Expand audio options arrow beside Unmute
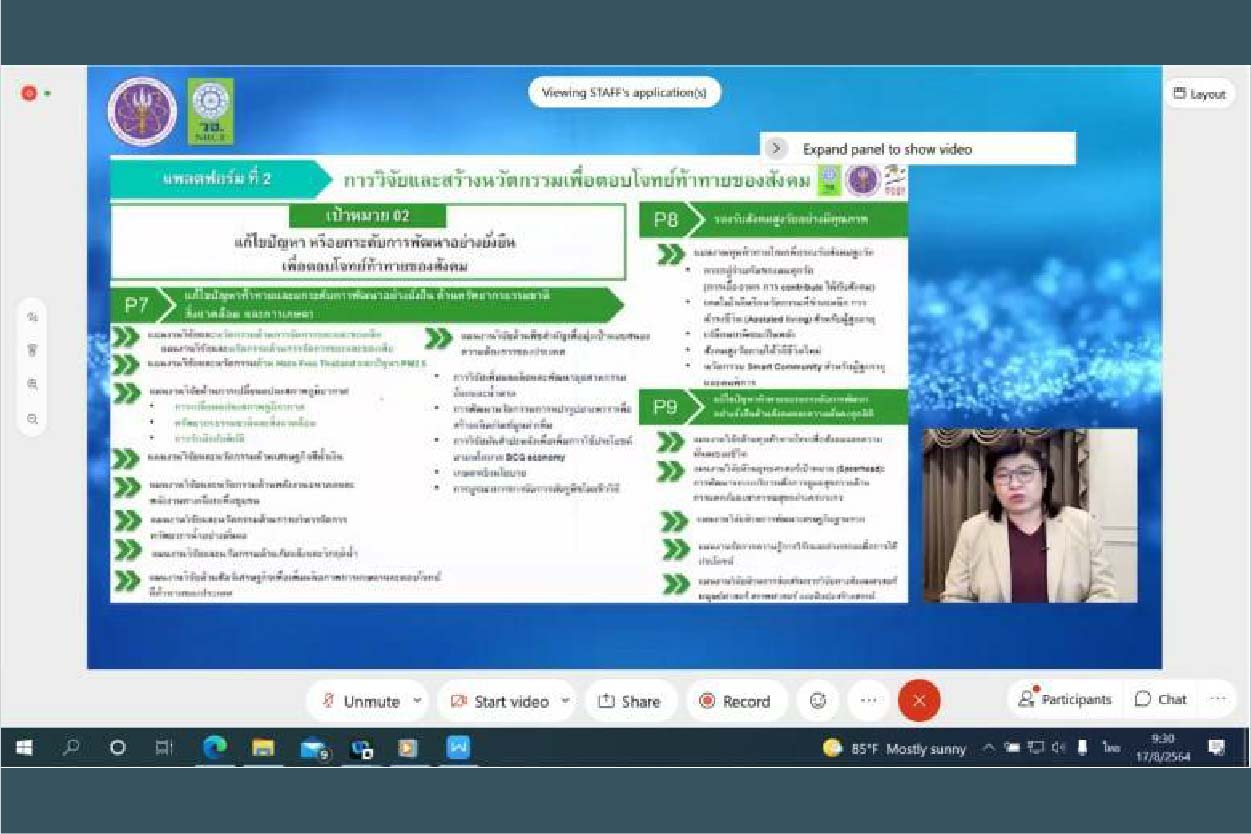The image size is (1251, 834). pos(417,701)
